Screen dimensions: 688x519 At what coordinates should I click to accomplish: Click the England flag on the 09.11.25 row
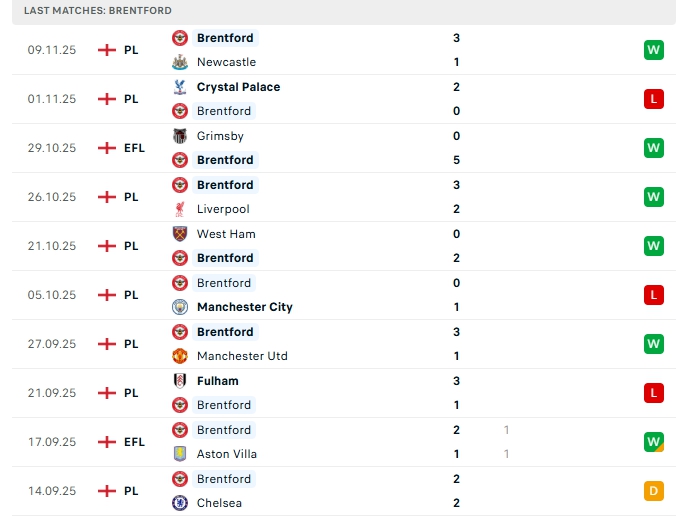click(107, 50)
